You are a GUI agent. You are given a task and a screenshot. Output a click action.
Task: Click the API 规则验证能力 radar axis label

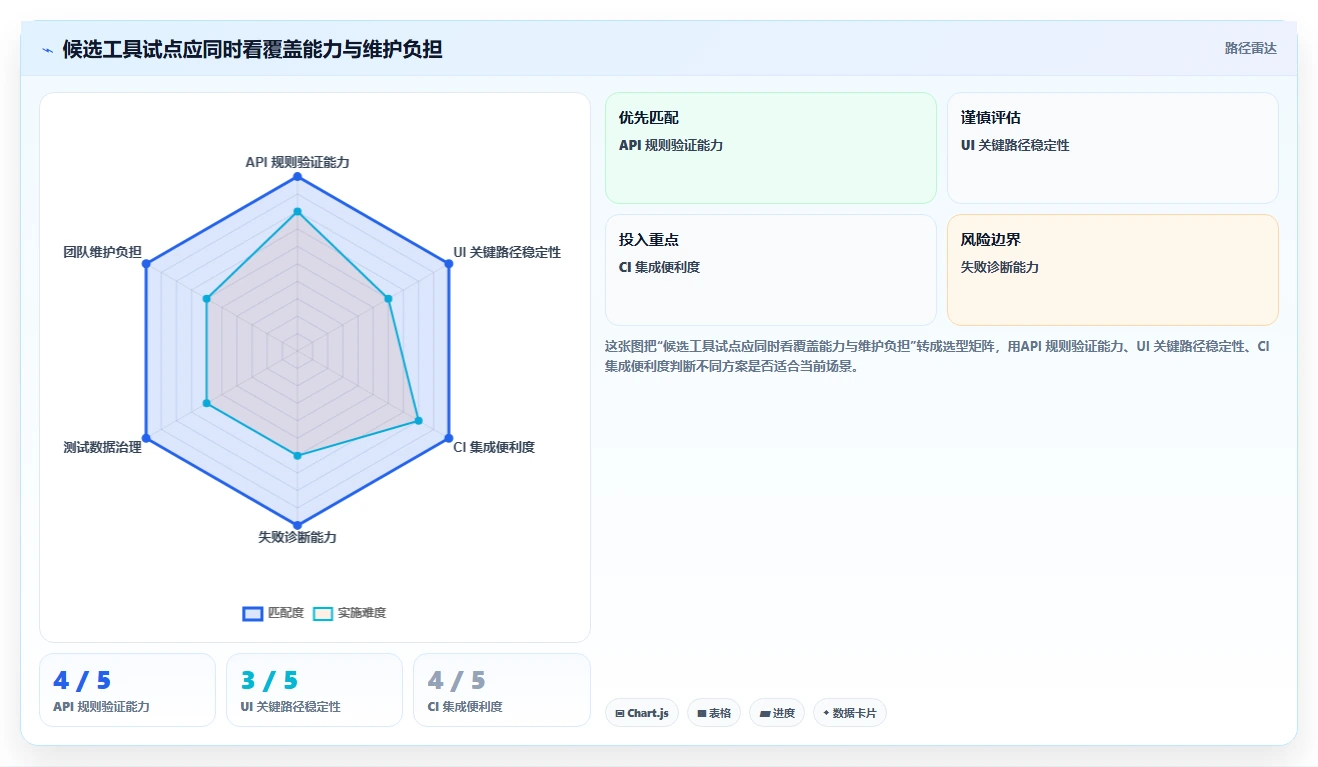coord(297,161)
